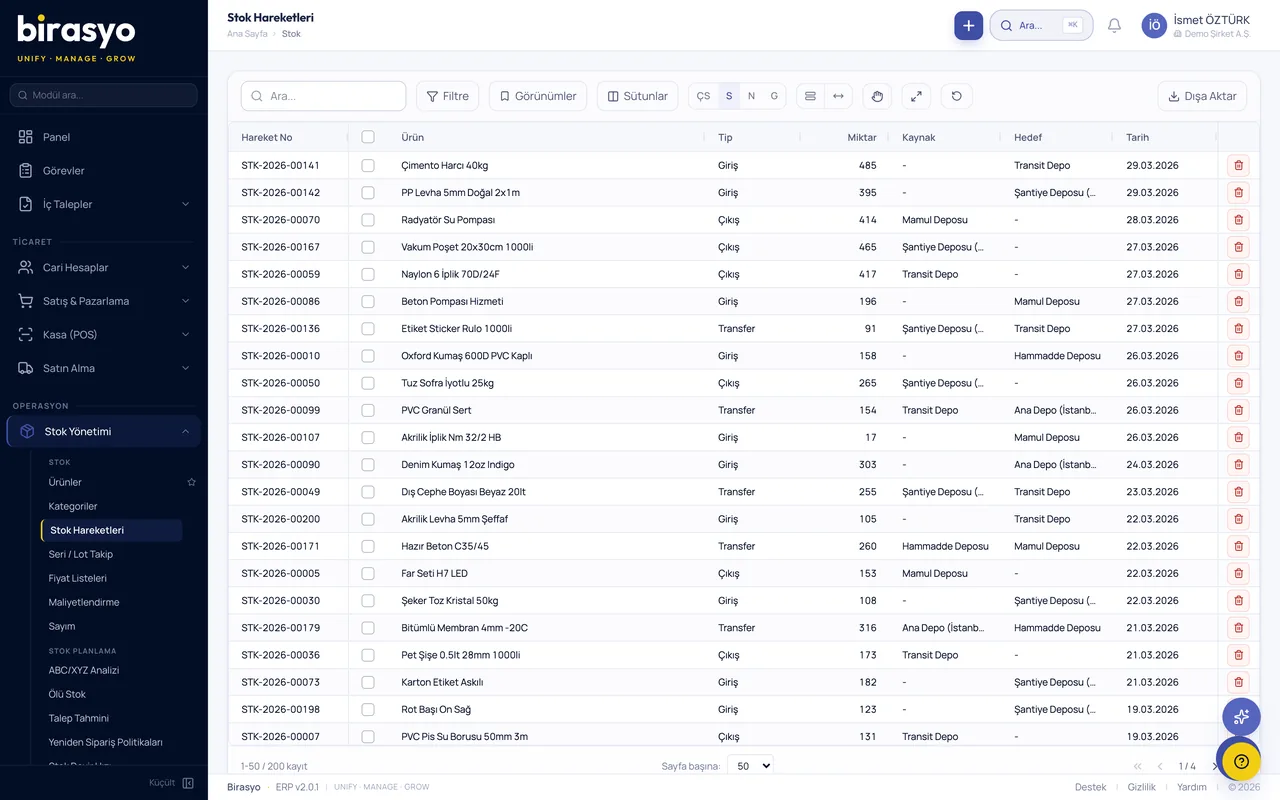Open the Panel dashboard item

[x=104, y=137]
